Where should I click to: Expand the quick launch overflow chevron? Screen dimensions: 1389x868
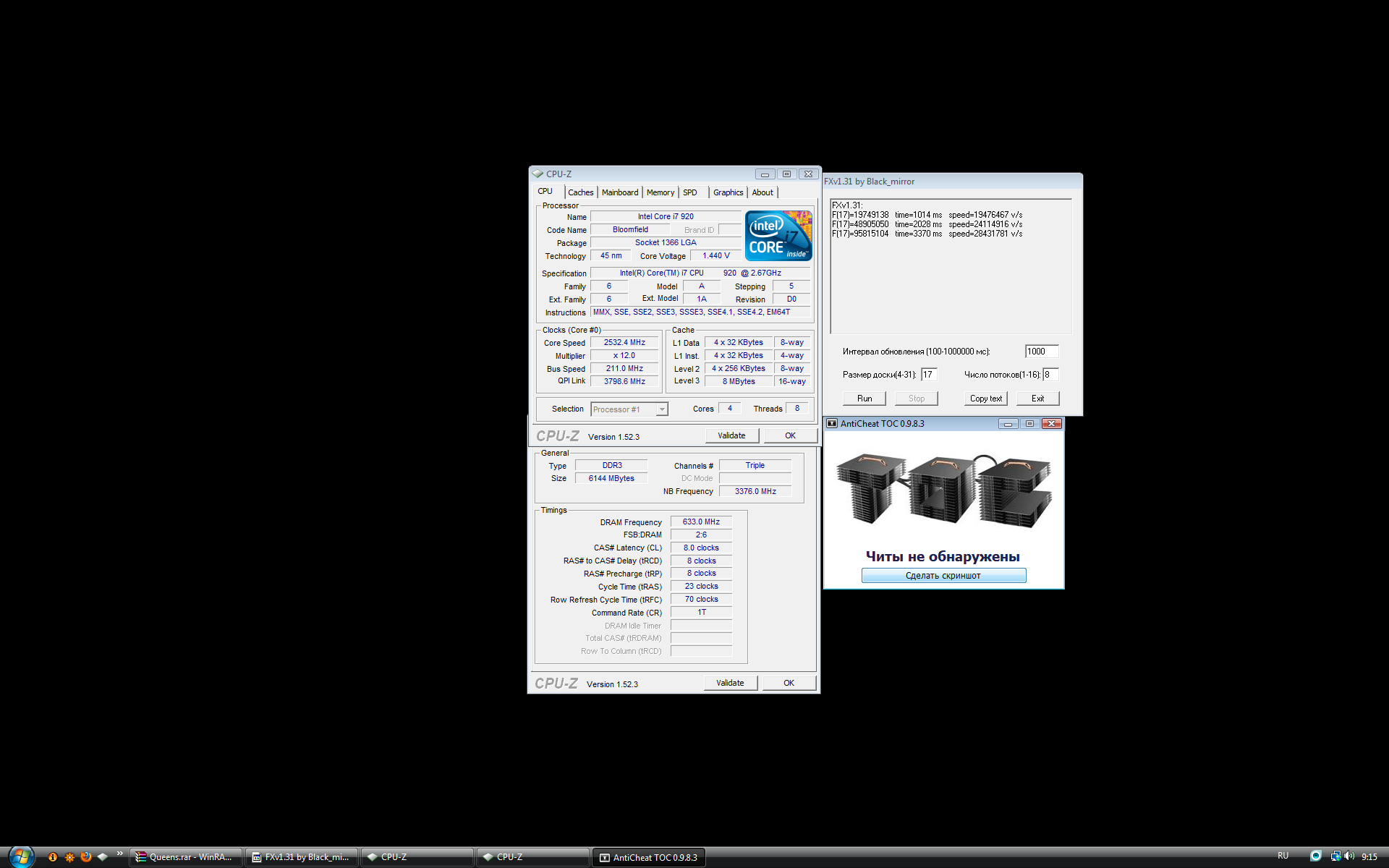[120, 854]
